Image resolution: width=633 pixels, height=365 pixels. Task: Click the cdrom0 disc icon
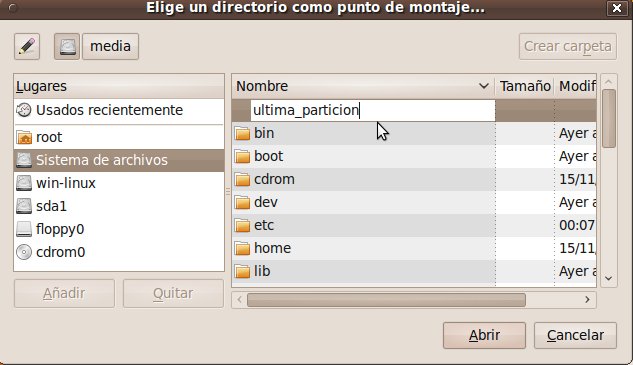click(x=24, y=252)
